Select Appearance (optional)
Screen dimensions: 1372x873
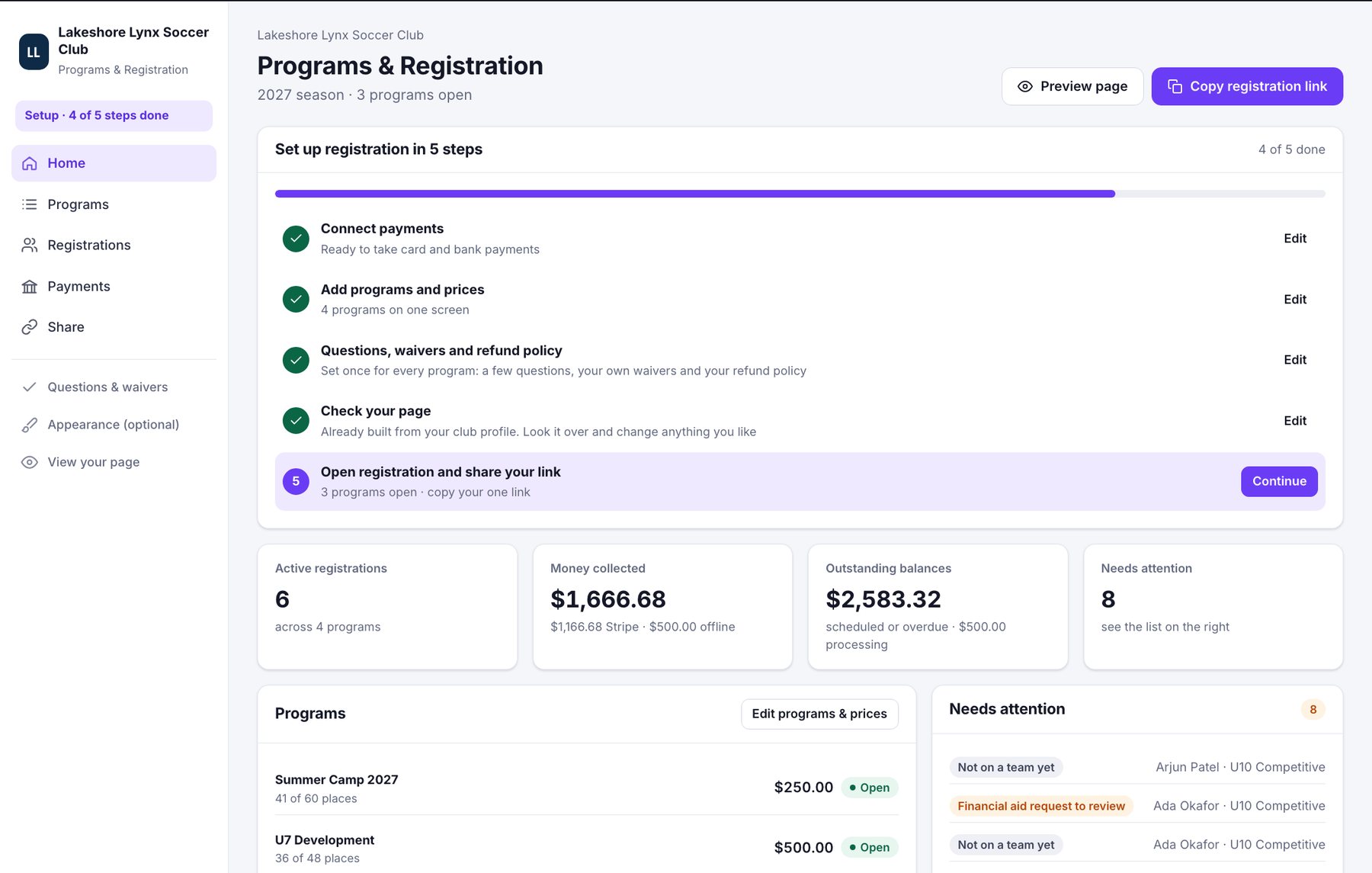pos(114,425)
